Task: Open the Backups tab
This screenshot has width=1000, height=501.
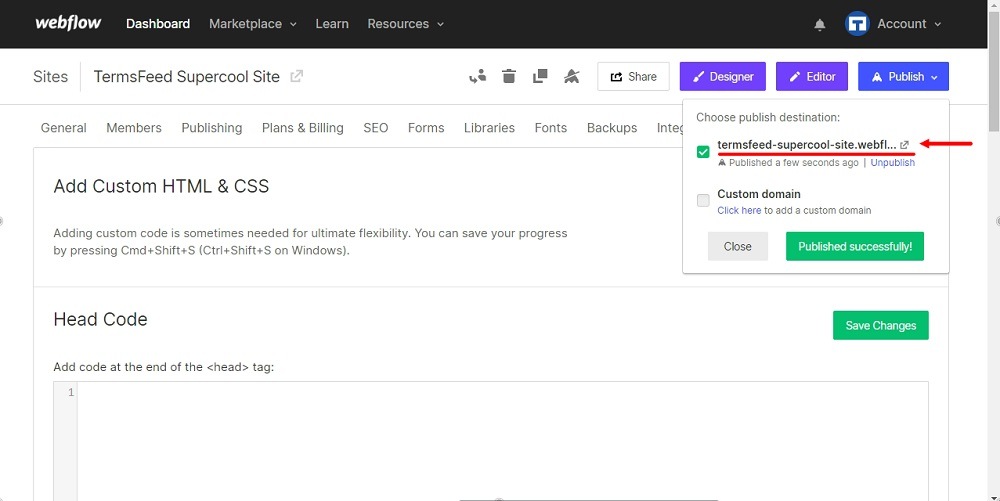Action: pyautogui.click(x=612, y=128)
